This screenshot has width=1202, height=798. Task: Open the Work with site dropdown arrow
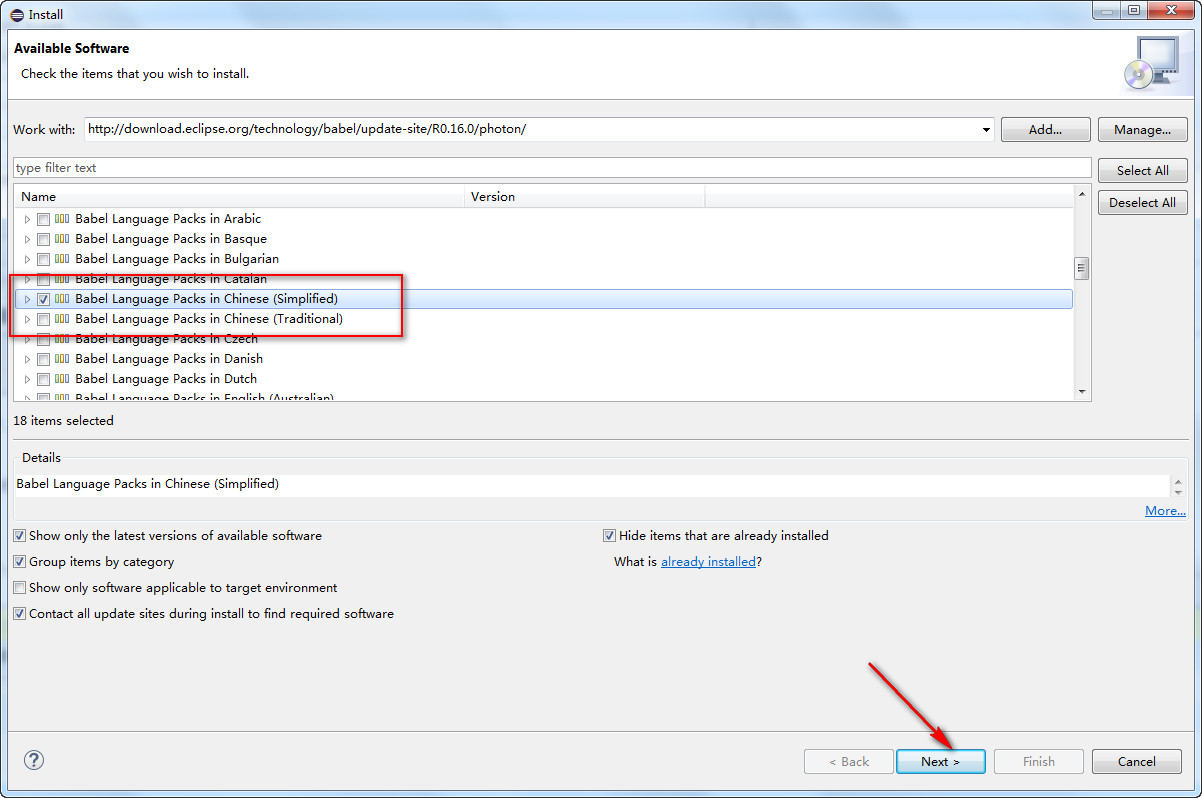(x=985, y=129)
